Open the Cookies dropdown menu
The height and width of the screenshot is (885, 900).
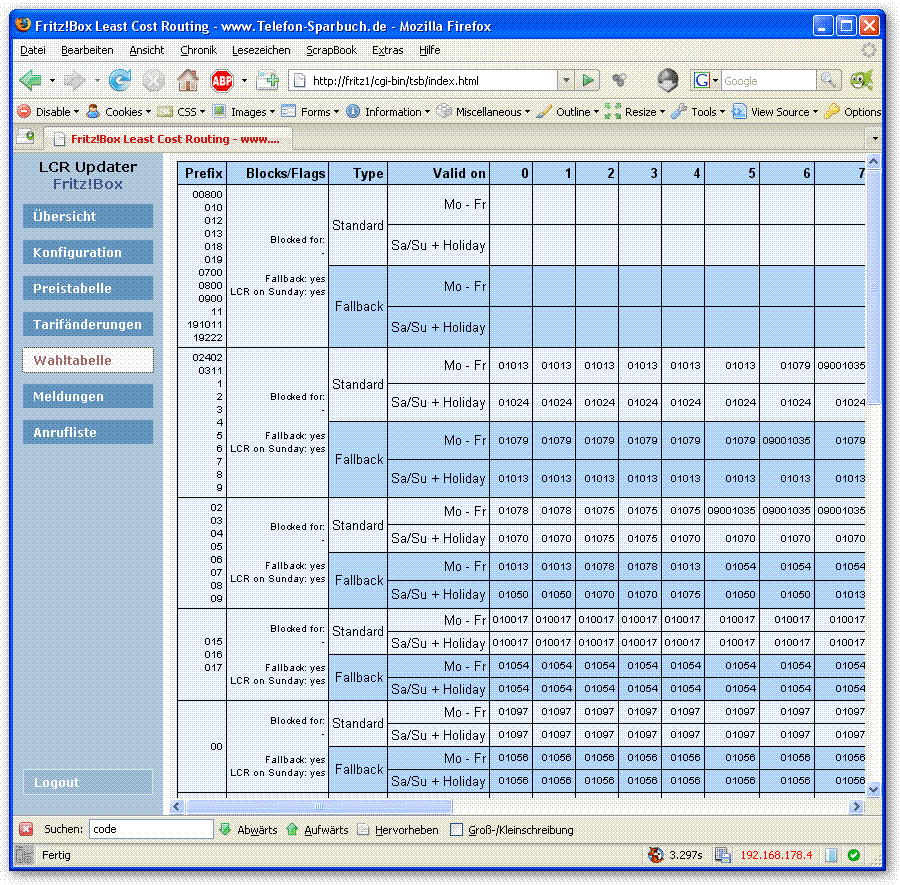click(119, 111)
